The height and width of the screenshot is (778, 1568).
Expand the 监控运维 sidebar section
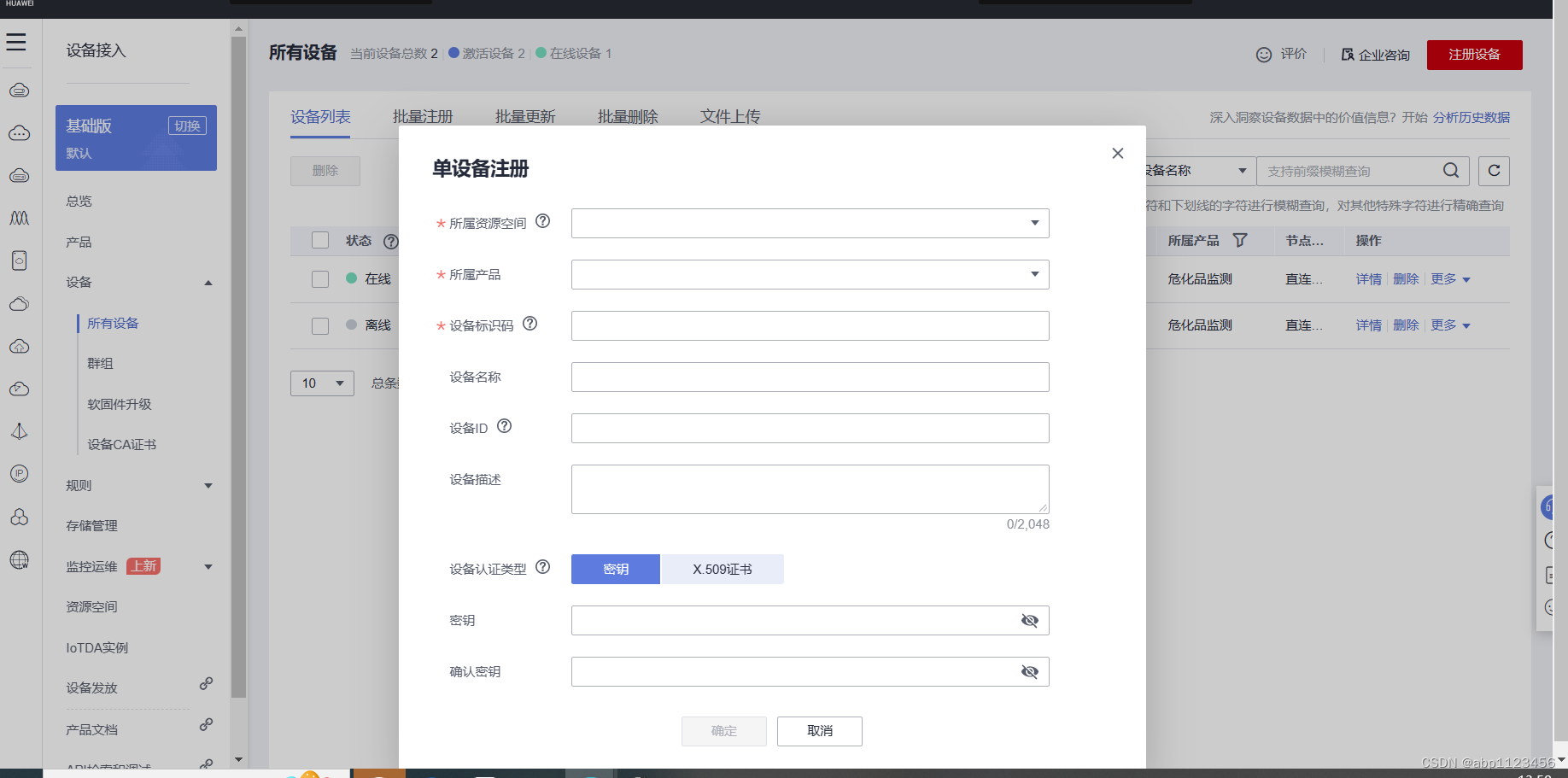tap(208, 567)
